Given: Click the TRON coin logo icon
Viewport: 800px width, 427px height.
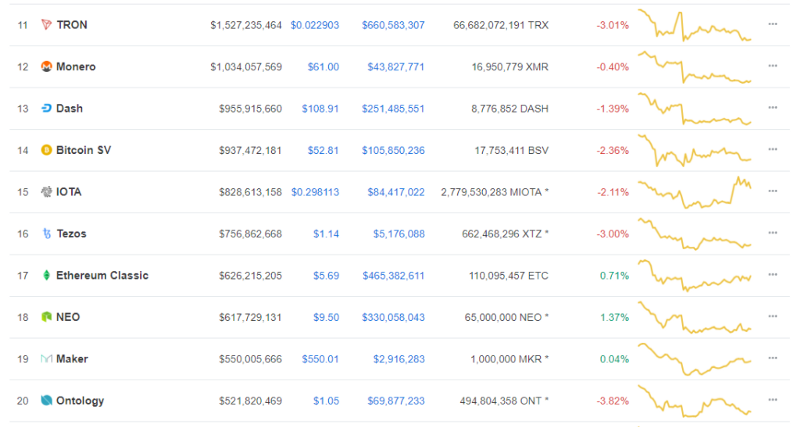Looking at the screenshot, I should [x=46, y=24].
